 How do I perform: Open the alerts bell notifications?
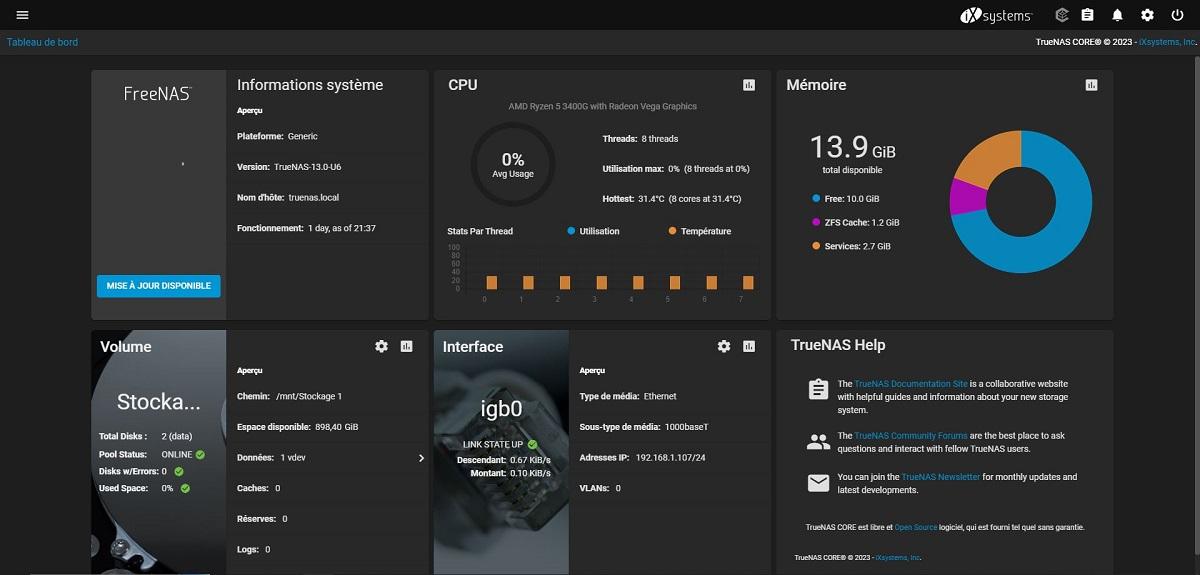pos(1118,15)
